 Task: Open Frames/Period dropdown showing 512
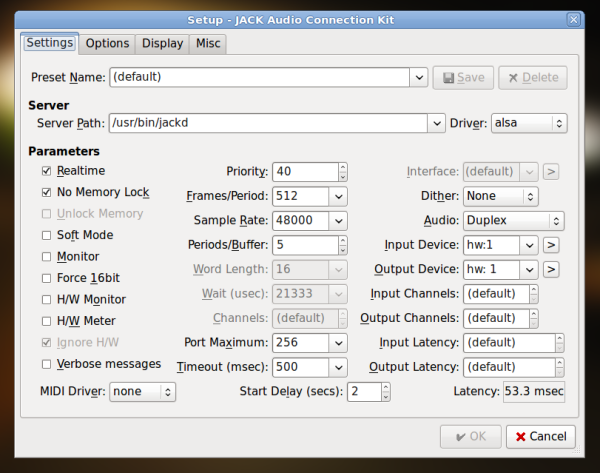pyautogui.click(x=338, y=196)
